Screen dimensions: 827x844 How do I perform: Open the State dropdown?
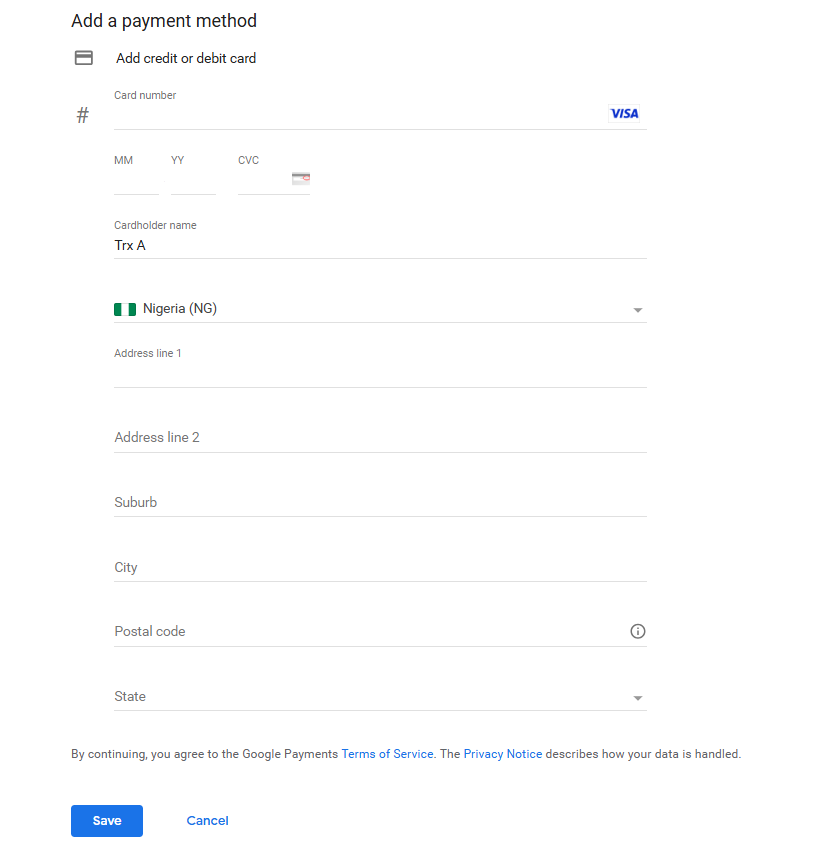click(x=380, y=697)
